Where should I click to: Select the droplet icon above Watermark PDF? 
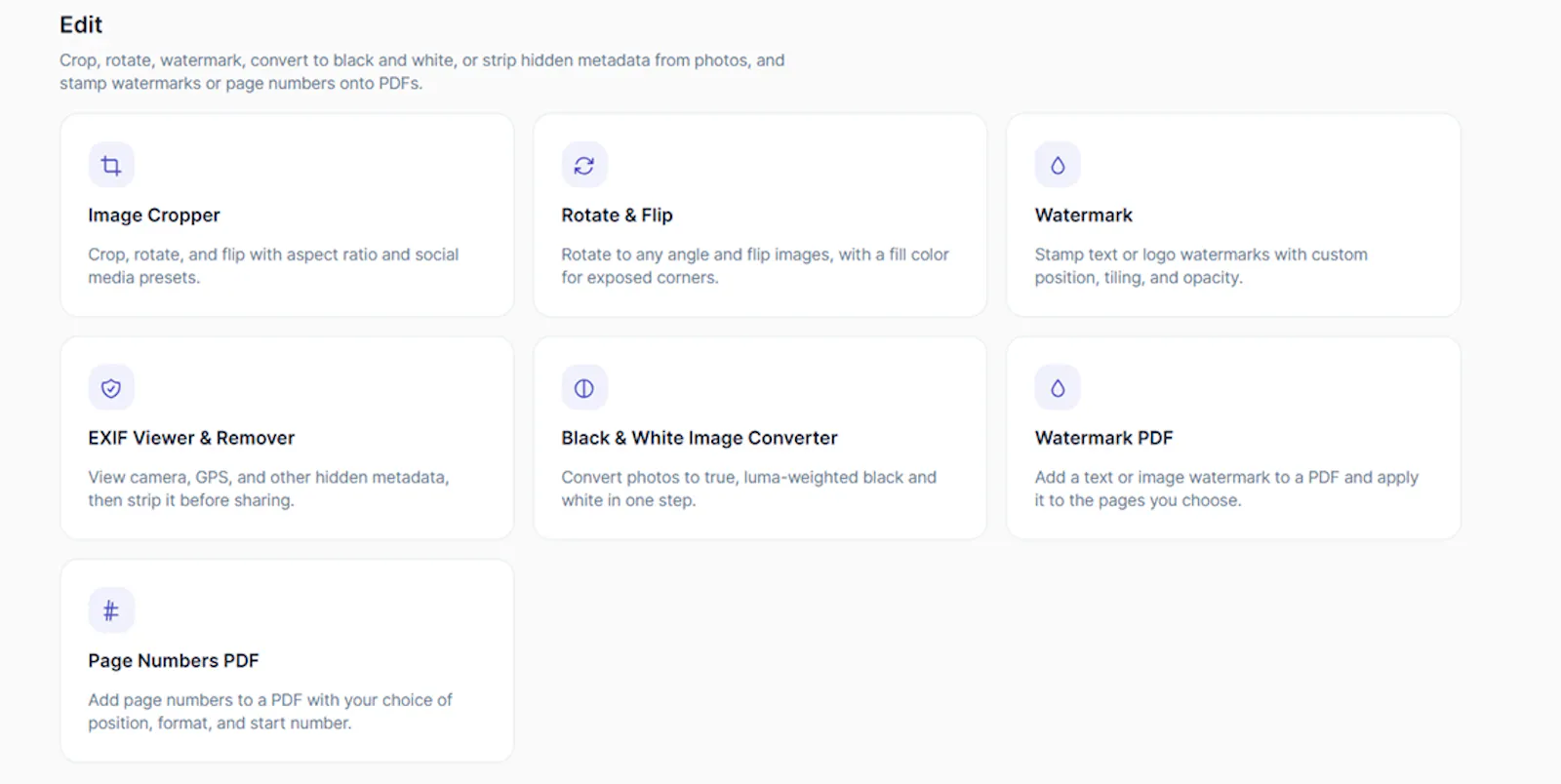coord(1058,388)
